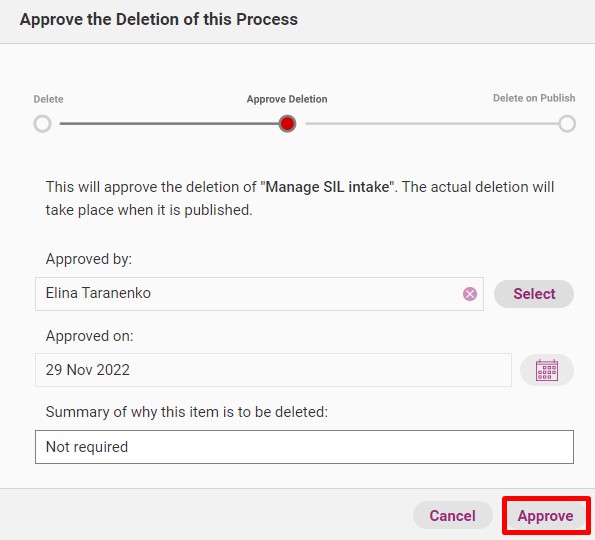Image resolution: width=595 pixels, height=540 pixels.
Task: Click the Approved by label
Action: tap(89, 259)
